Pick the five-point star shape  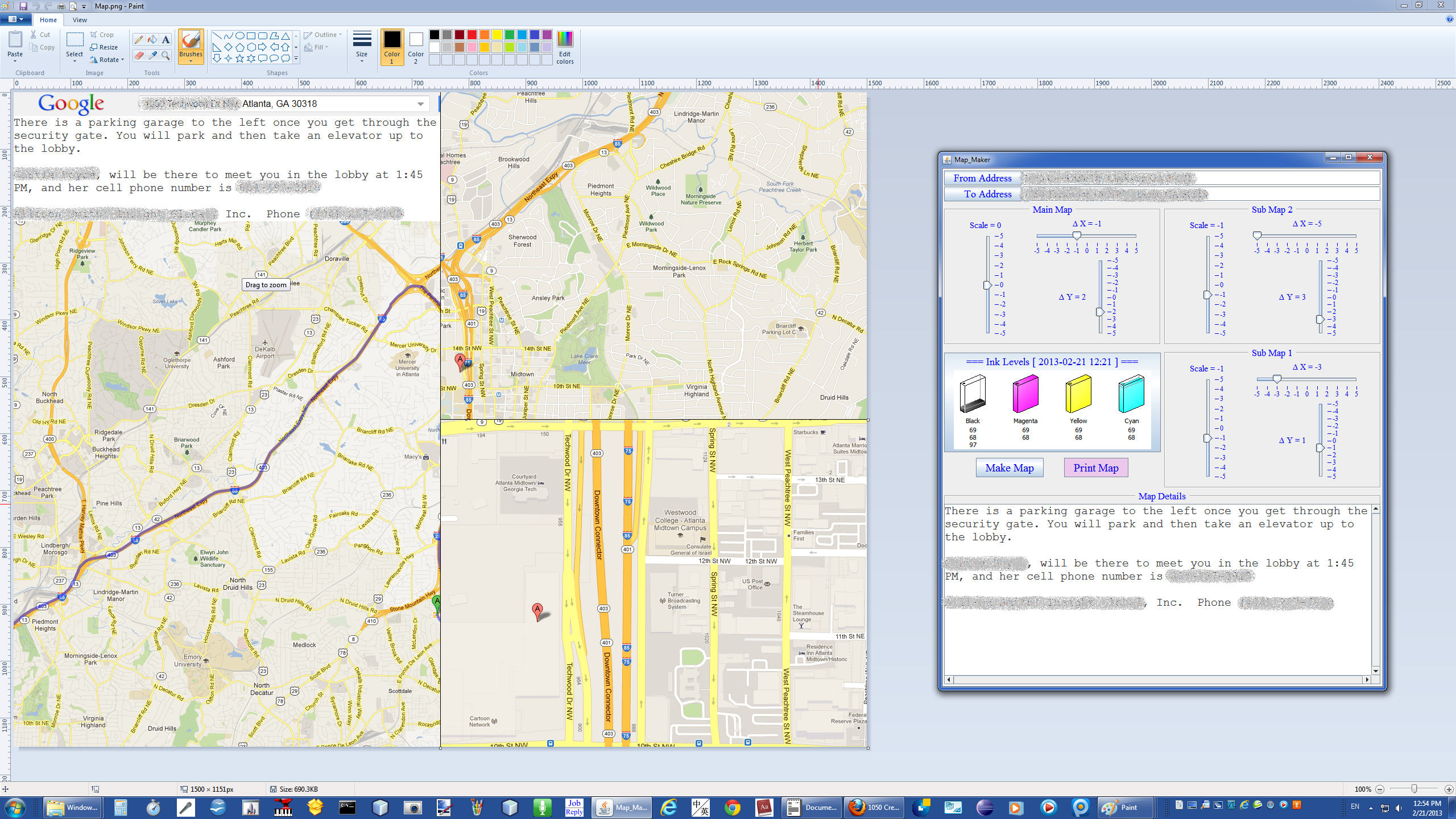(239, 58)
